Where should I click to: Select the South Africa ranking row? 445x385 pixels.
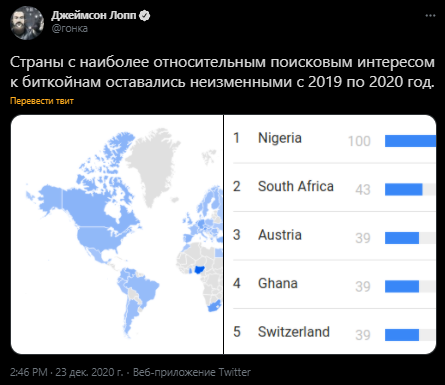click(x=334, y=188)
